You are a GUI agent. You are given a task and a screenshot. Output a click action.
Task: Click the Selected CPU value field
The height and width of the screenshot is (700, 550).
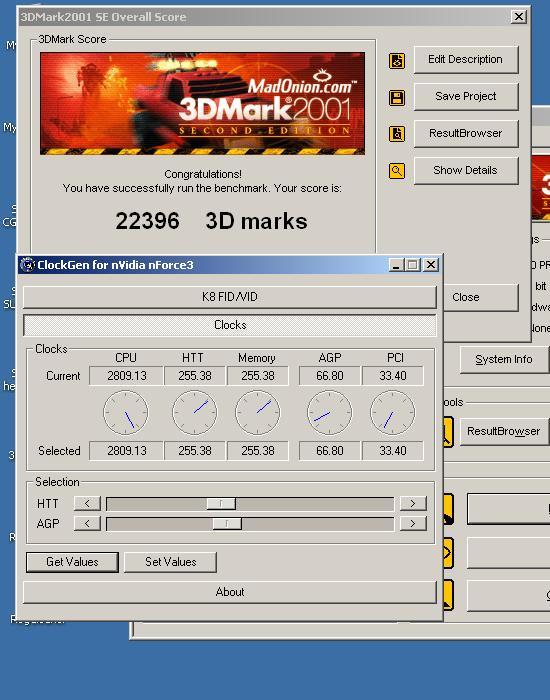coord(126,451)
